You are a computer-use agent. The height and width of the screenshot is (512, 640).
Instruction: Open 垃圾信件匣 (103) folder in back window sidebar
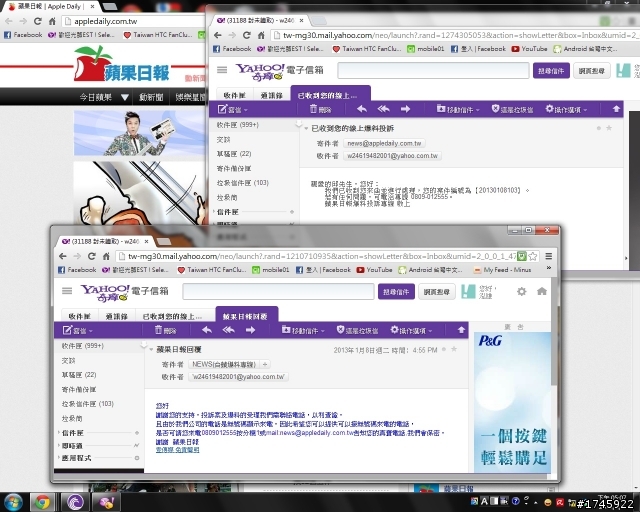(242, 183)
